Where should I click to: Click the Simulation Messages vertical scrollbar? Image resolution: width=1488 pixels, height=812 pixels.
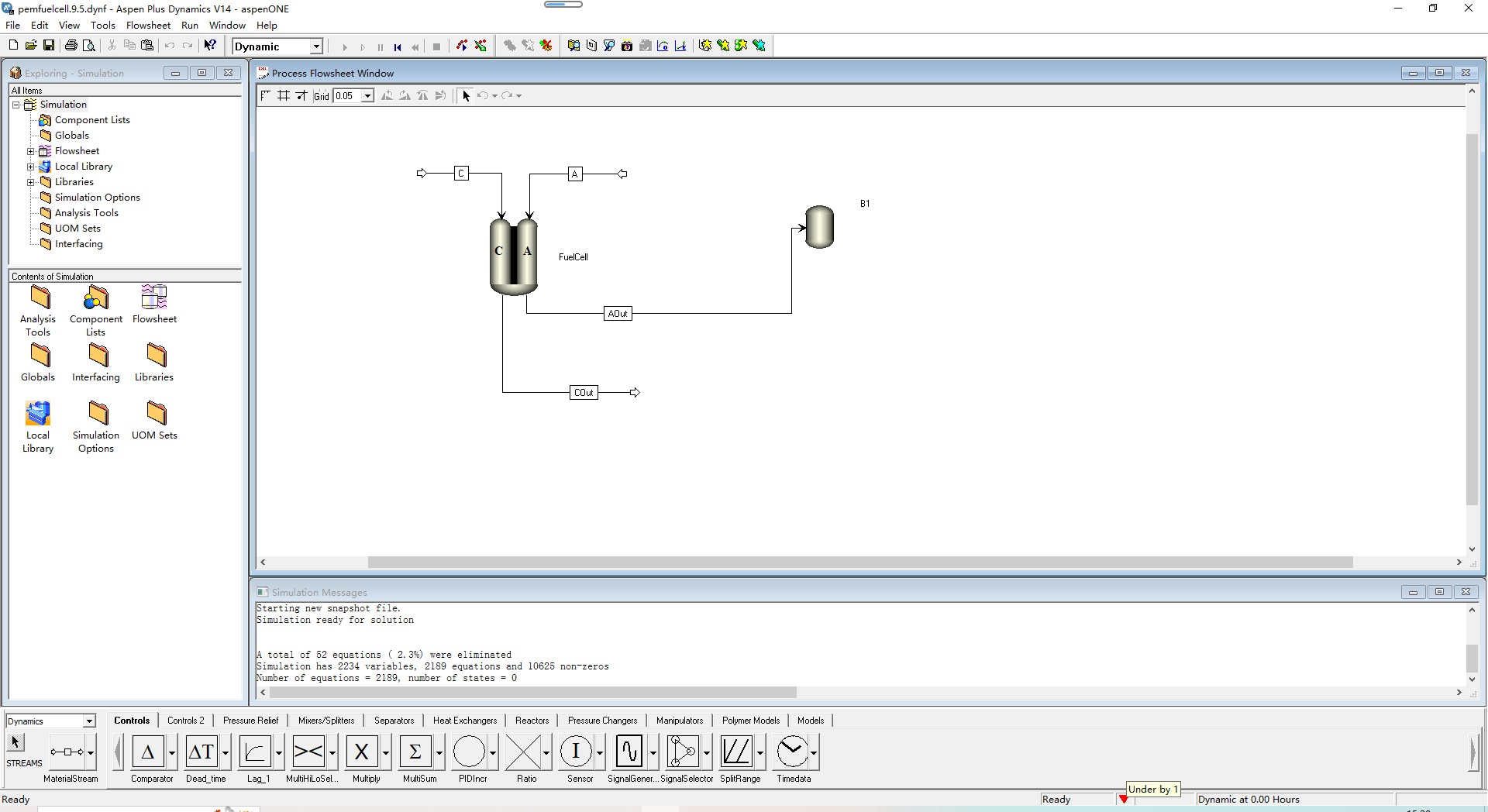pos(1472,658)
